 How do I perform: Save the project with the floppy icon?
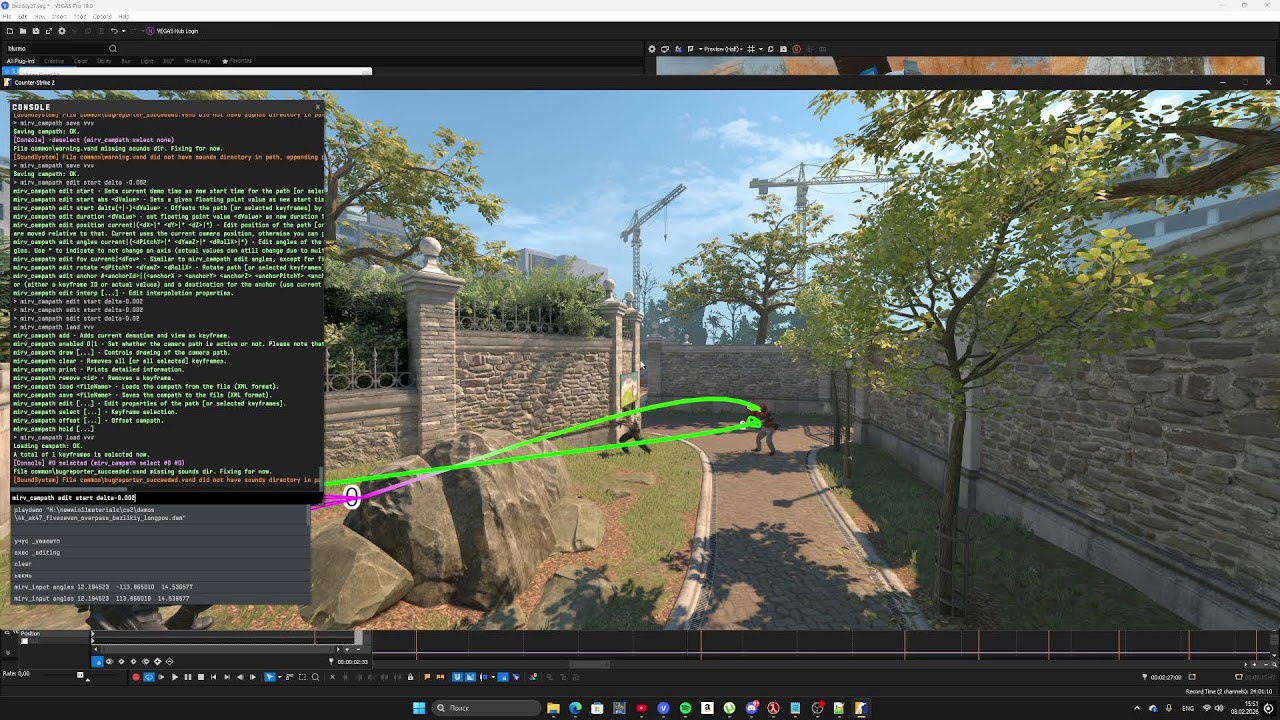(36, 31)
